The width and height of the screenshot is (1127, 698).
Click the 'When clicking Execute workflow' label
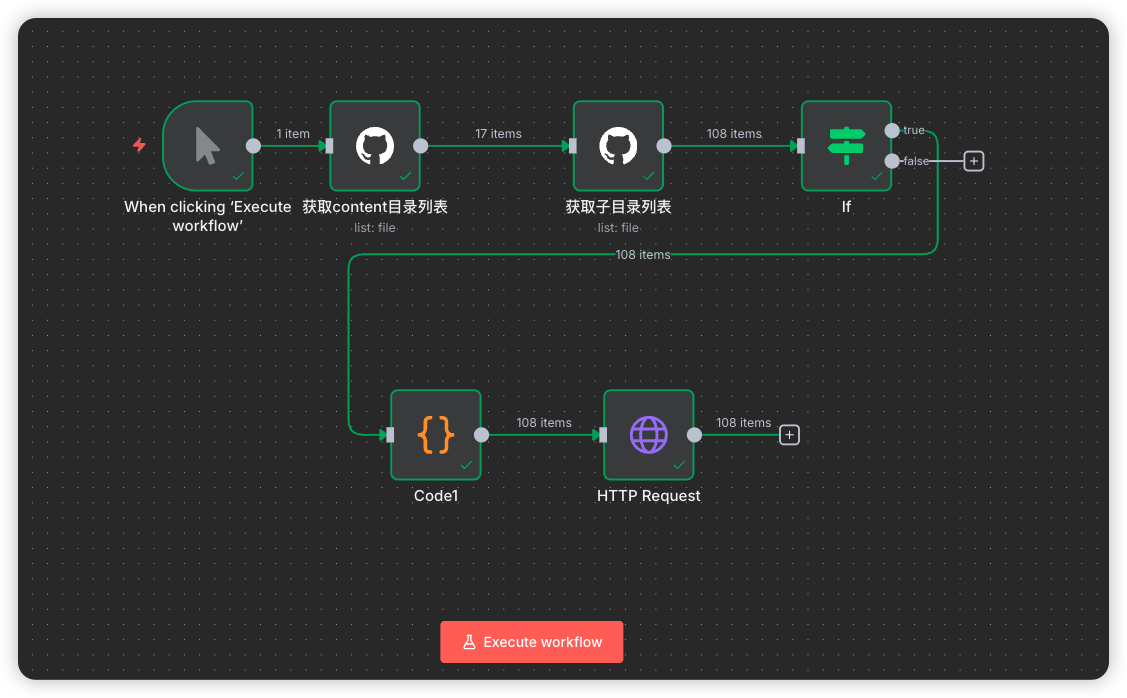[x=208, y=216]
